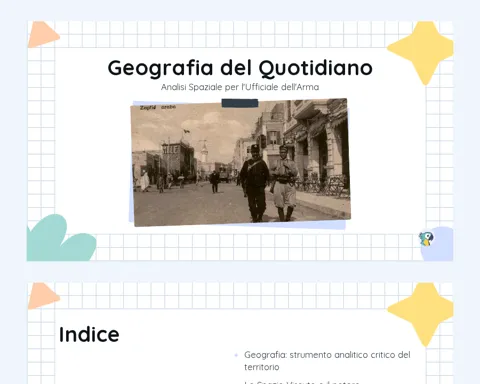
Task: Select the 'Indice' heading
Action: pyautogui.click(x=89, y=334)
